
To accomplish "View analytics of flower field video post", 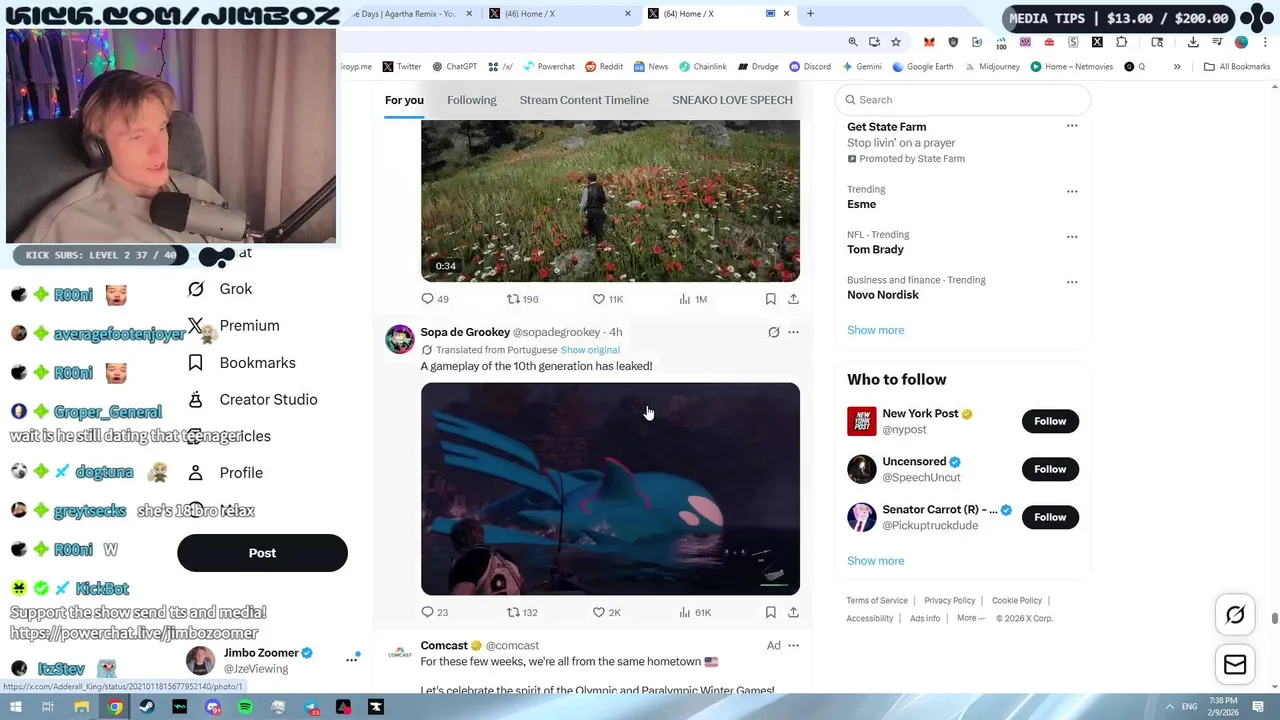I will pyautogui.click(x=692, y=299).
